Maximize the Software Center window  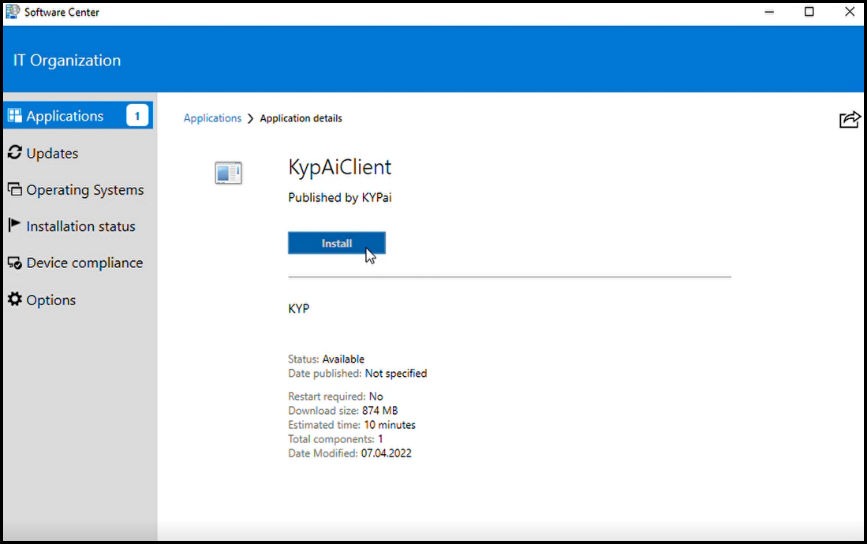pyautogui.click(x=809, y=12)
